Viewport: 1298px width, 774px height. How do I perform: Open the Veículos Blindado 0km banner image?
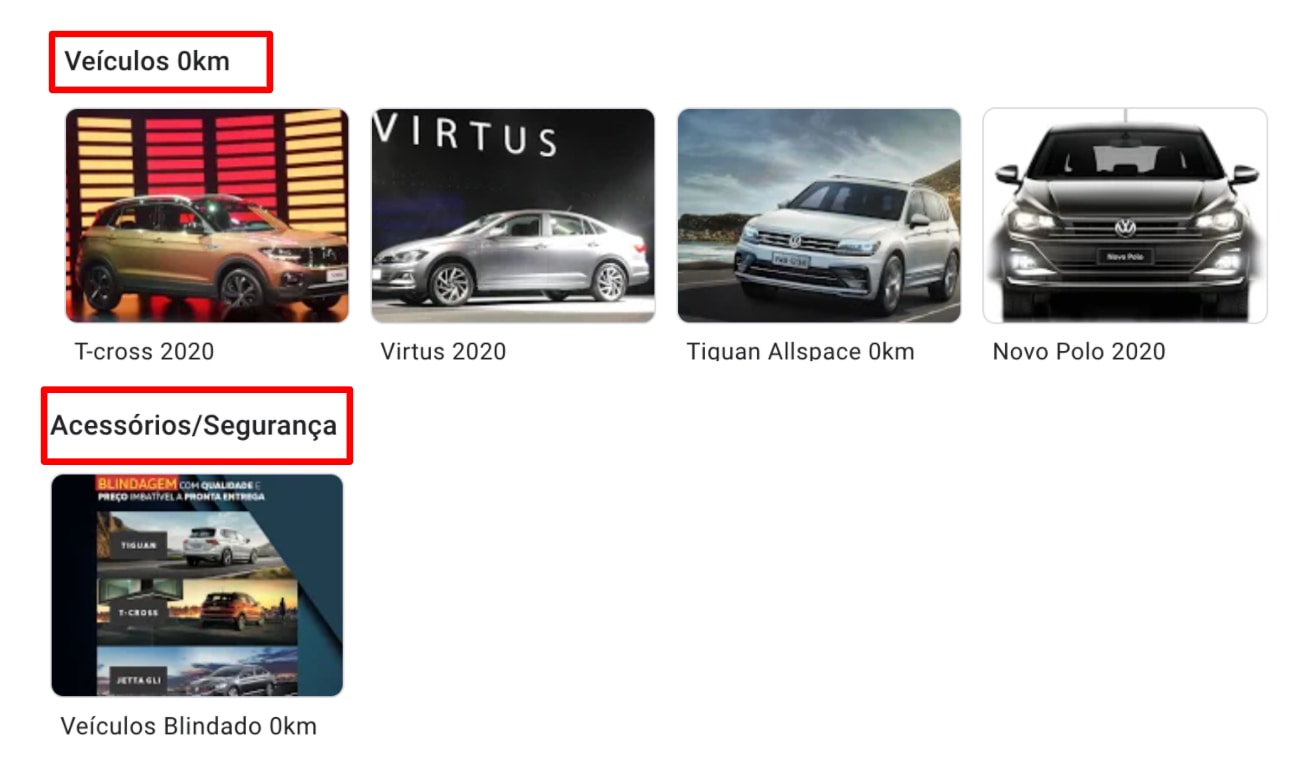(x=197, y=585)
